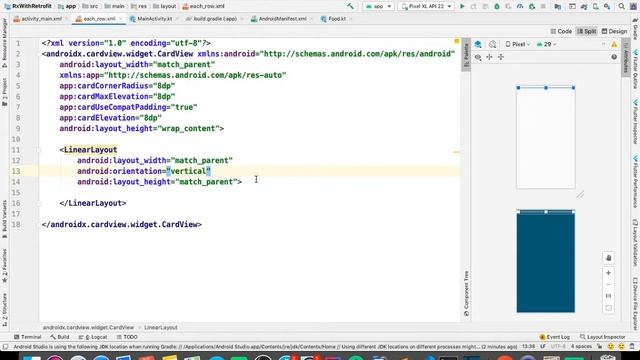Switch to the Food.kt tab
This screenshot has height=360, width=640.
[337, 19]
